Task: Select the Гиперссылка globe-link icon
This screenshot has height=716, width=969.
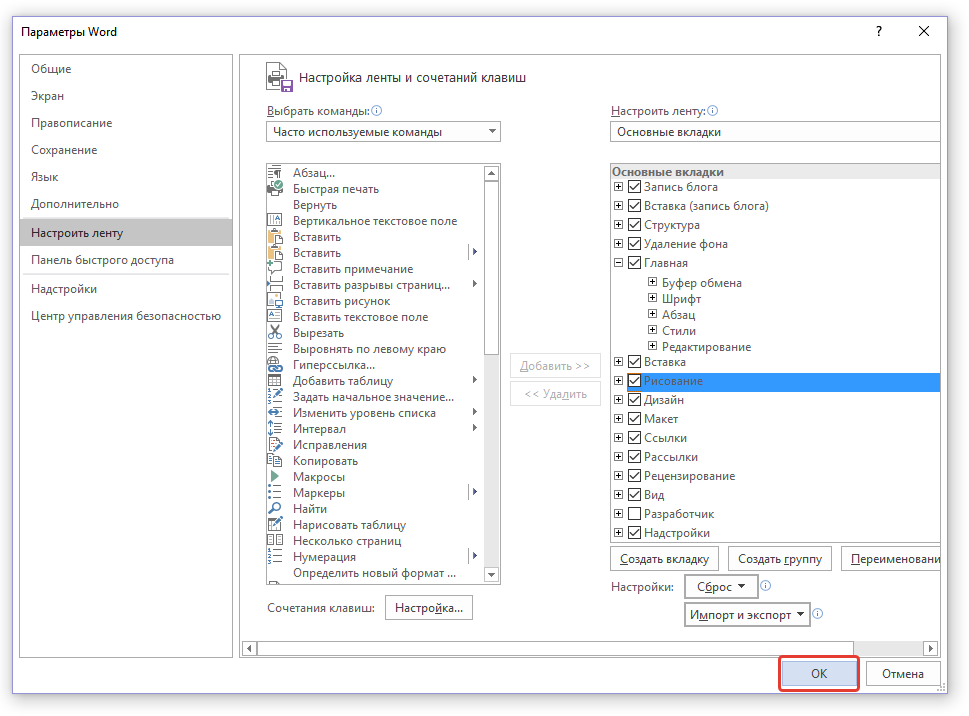Action: (275, 365)
